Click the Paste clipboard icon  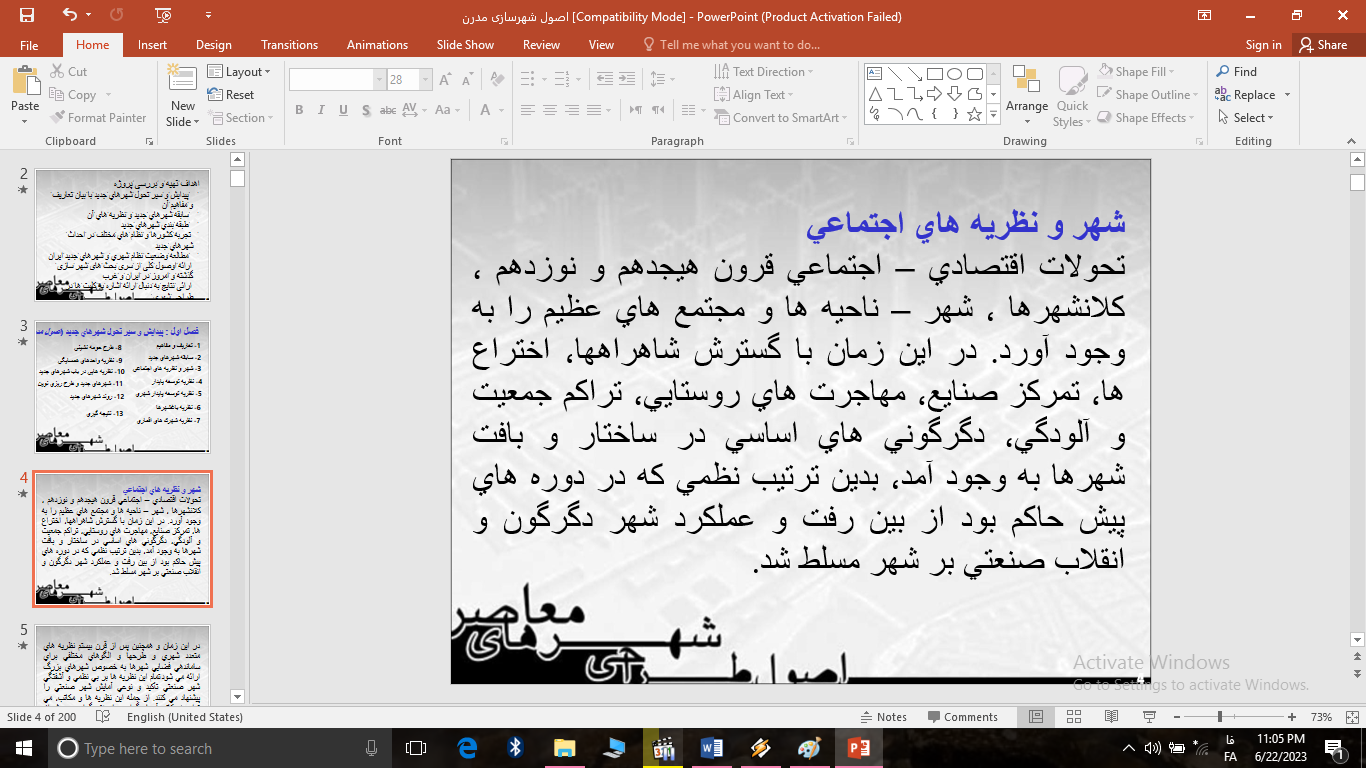(x=25, y=82)
